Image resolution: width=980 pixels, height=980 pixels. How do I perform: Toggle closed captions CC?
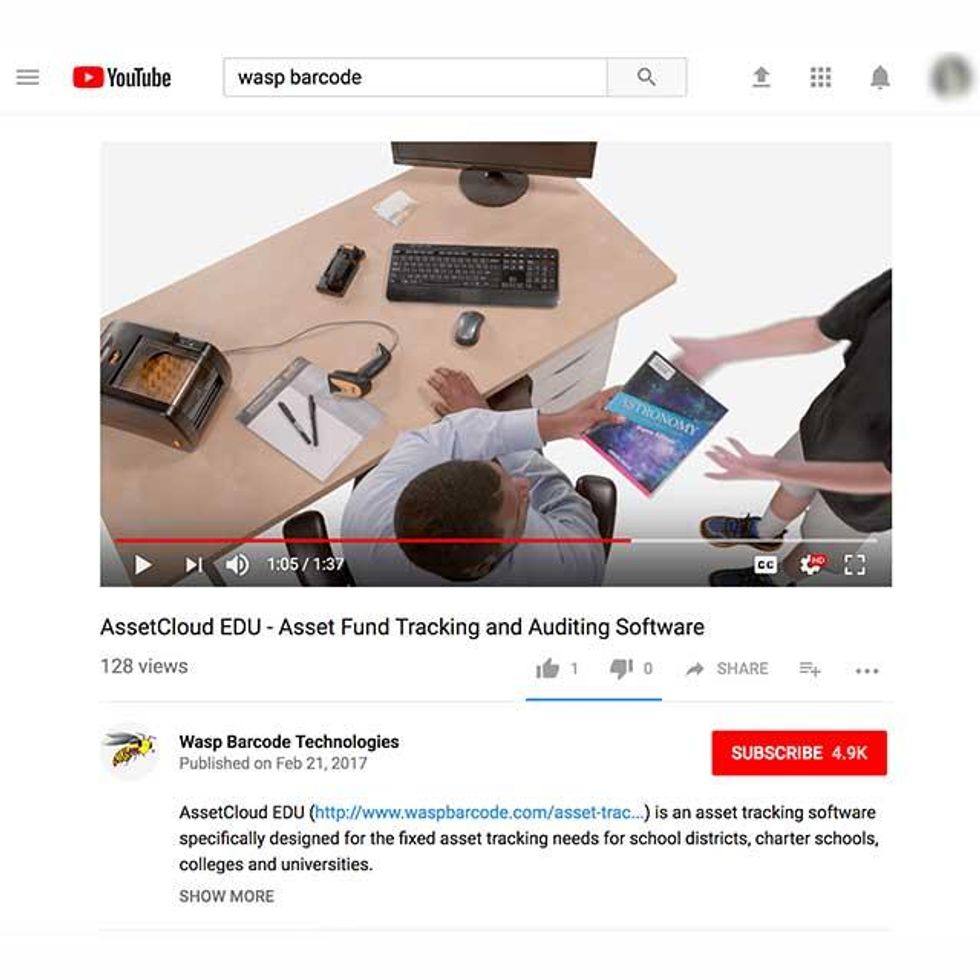pyautogui.click(x=766, y=564)
